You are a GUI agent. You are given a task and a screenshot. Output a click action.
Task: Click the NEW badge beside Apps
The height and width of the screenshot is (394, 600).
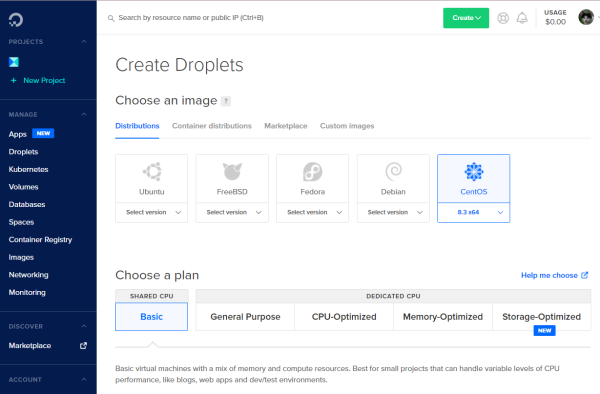[x=43, y=134]
